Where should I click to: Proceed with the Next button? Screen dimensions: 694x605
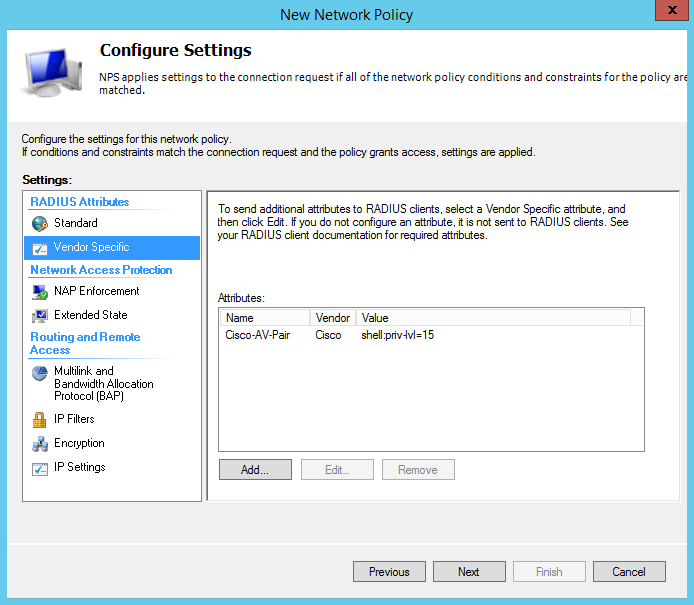pos(469,572)
